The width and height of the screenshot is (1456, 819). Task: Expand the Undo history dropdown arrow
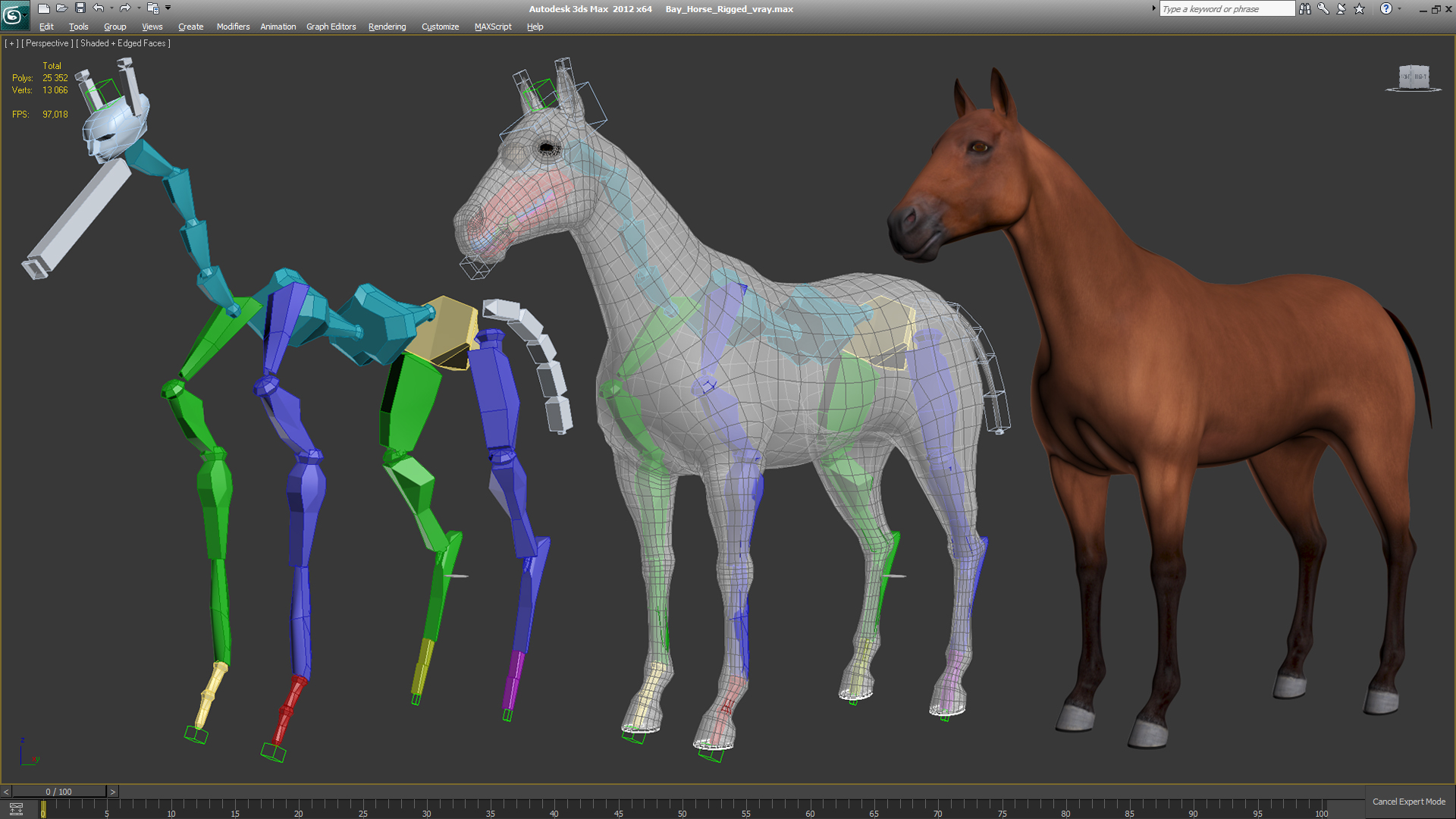pos(111,8)
